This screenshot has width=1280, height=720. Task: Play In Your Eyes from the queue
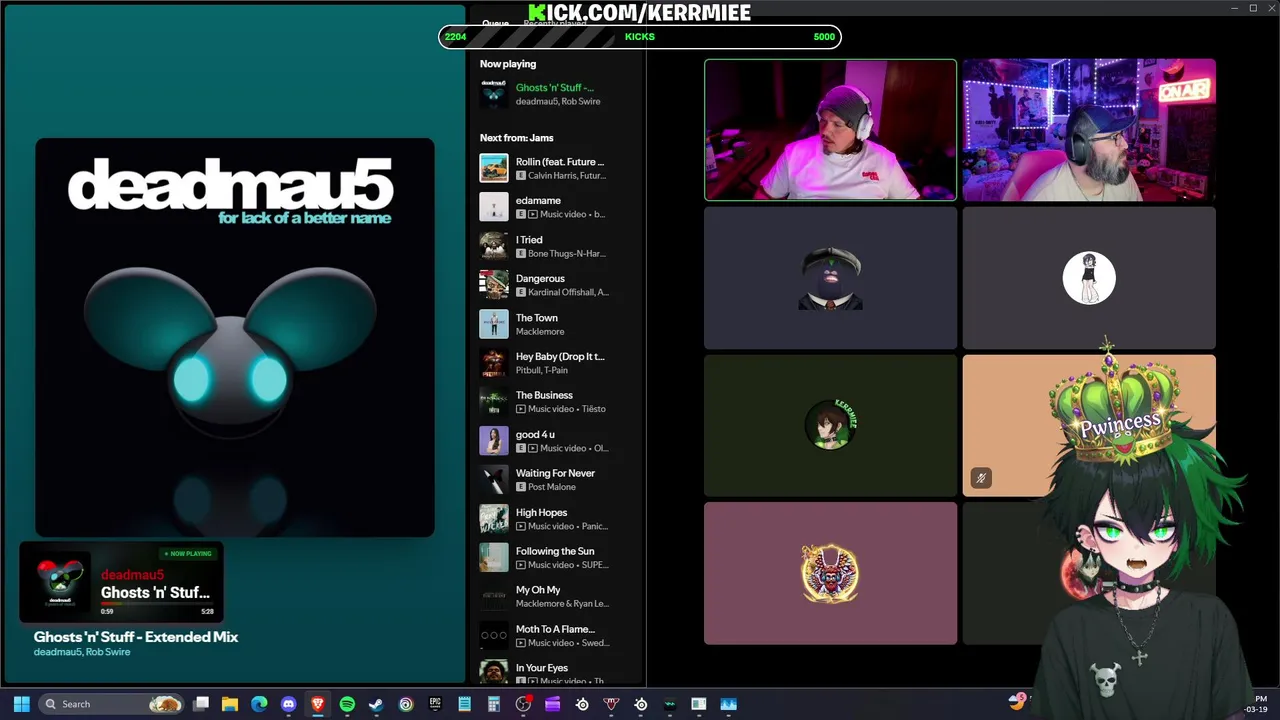pyautogui.click(x=556, y=673)
